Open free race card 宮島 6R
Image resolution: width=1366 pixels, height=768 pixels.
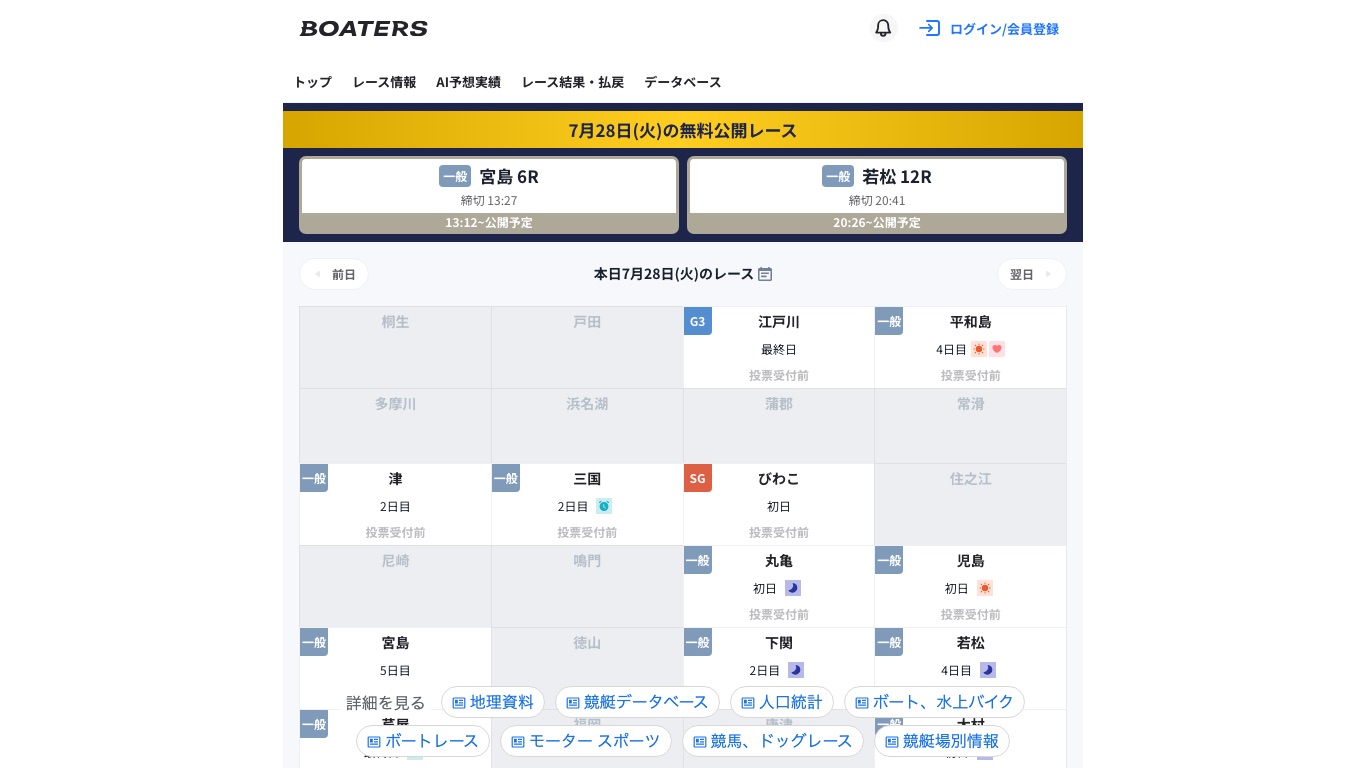489,195
